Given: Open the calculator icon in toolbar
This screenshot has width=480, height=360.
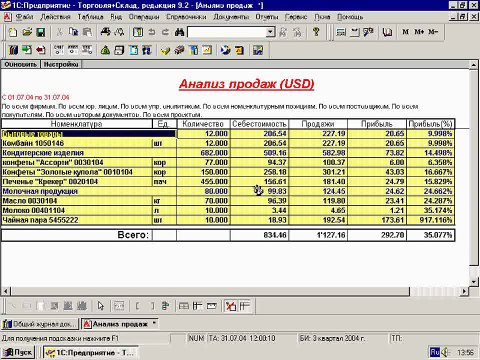Looking at the screenshot, I should tap(341, 32).
